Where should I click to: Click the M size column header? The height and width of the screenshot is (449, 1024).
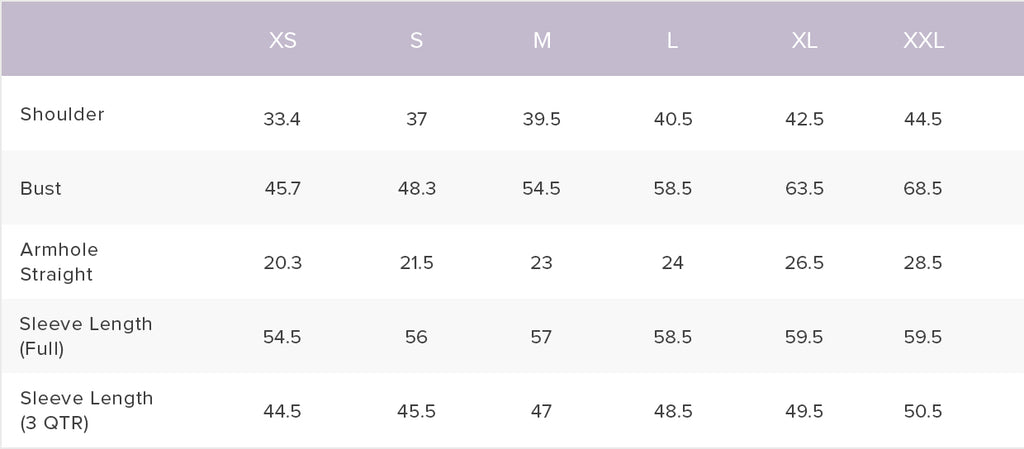(x=541, y=41)
